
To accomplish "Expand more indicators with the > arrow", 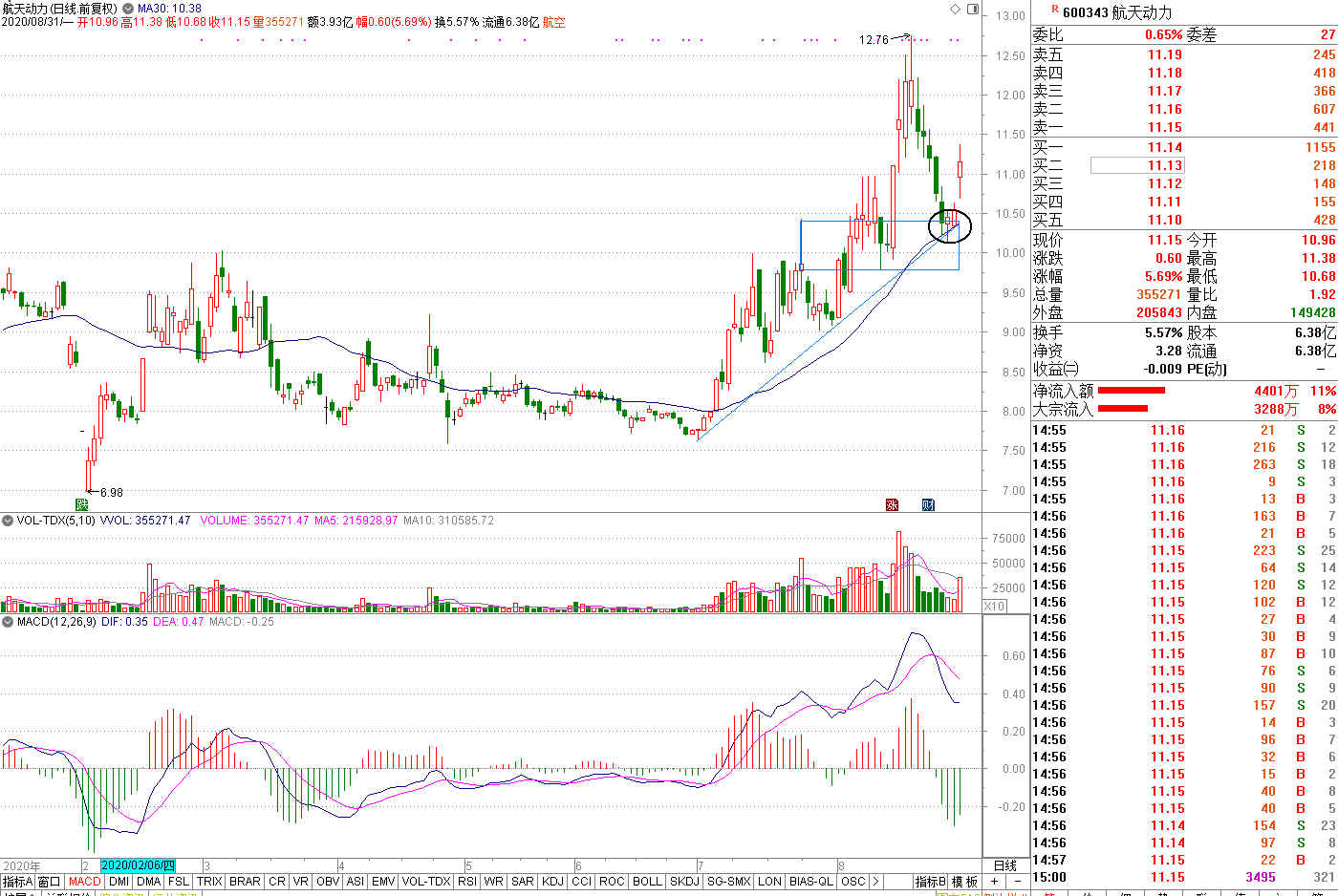I will pos(875,881).
